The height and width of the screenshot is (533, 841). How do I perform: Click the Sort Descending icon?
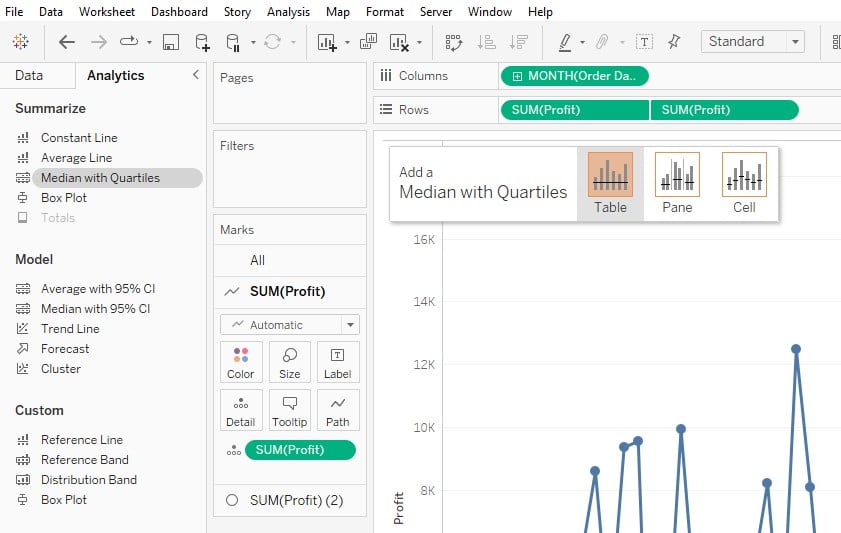click(519, 42)
